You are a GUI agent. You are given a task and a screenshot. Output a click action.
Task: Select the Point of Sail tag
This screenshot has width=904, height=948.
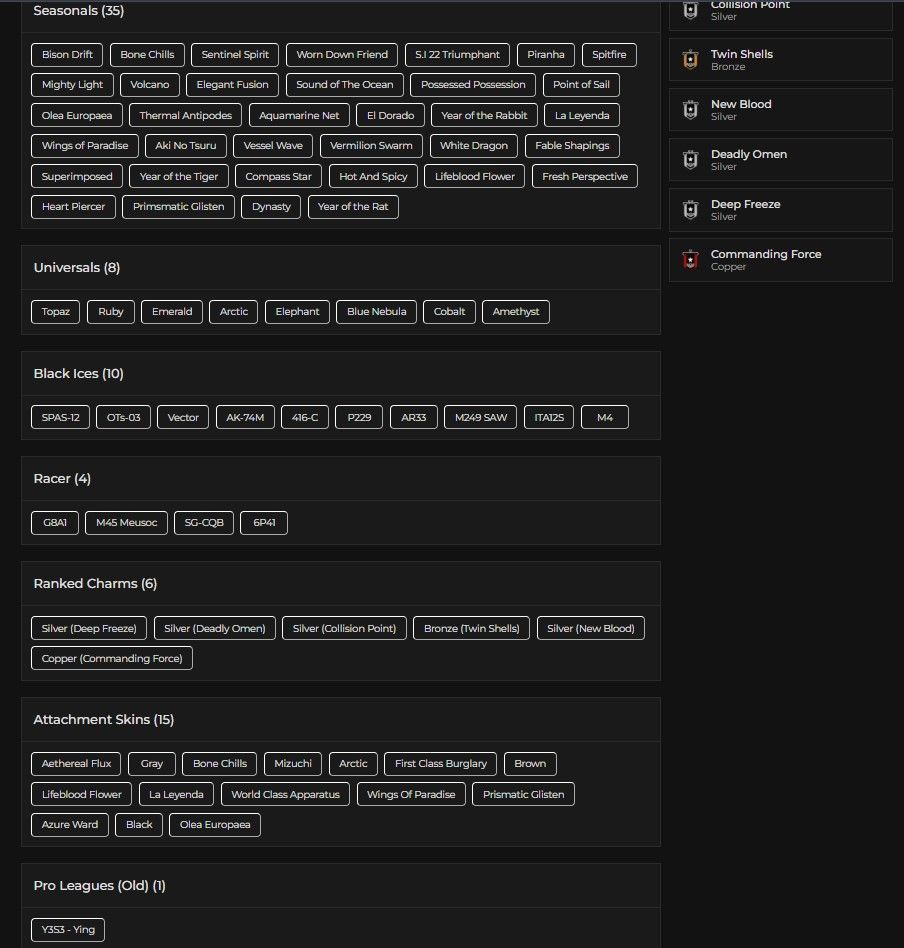tap(582, 85)
